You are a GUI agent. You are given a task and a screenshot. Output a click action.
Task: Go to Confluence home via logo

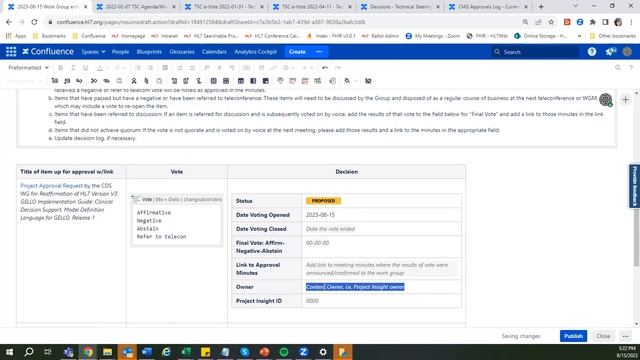(x=48, y=52)
